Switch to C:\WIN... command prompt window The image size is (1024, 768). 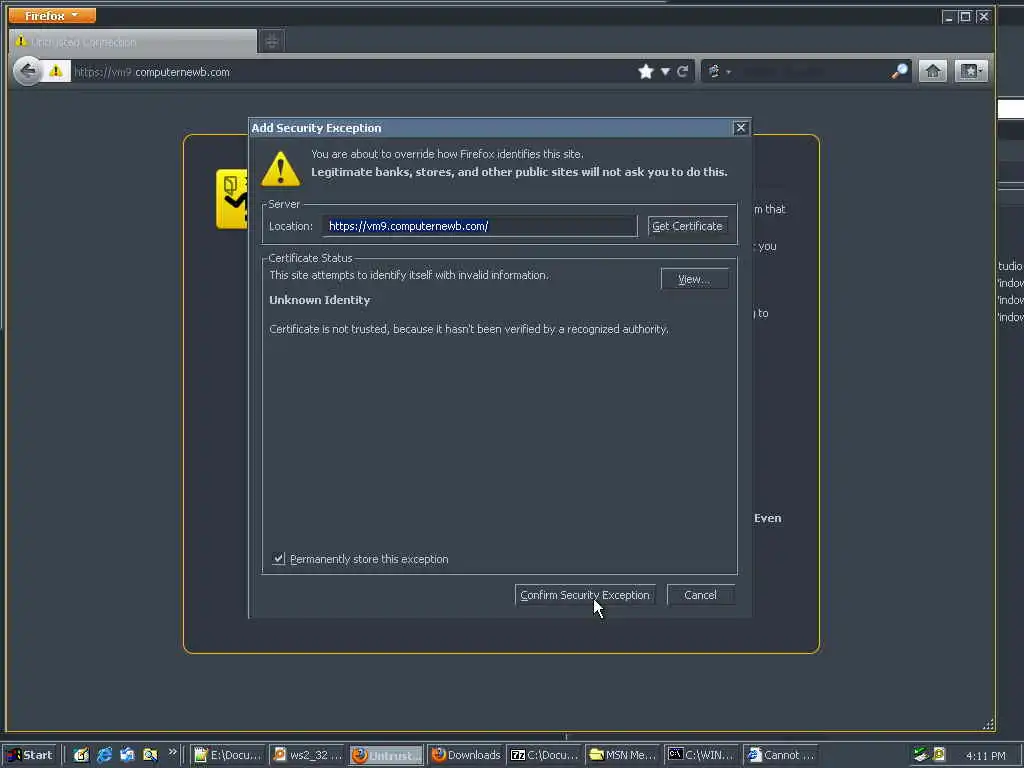tap(701, 755)
